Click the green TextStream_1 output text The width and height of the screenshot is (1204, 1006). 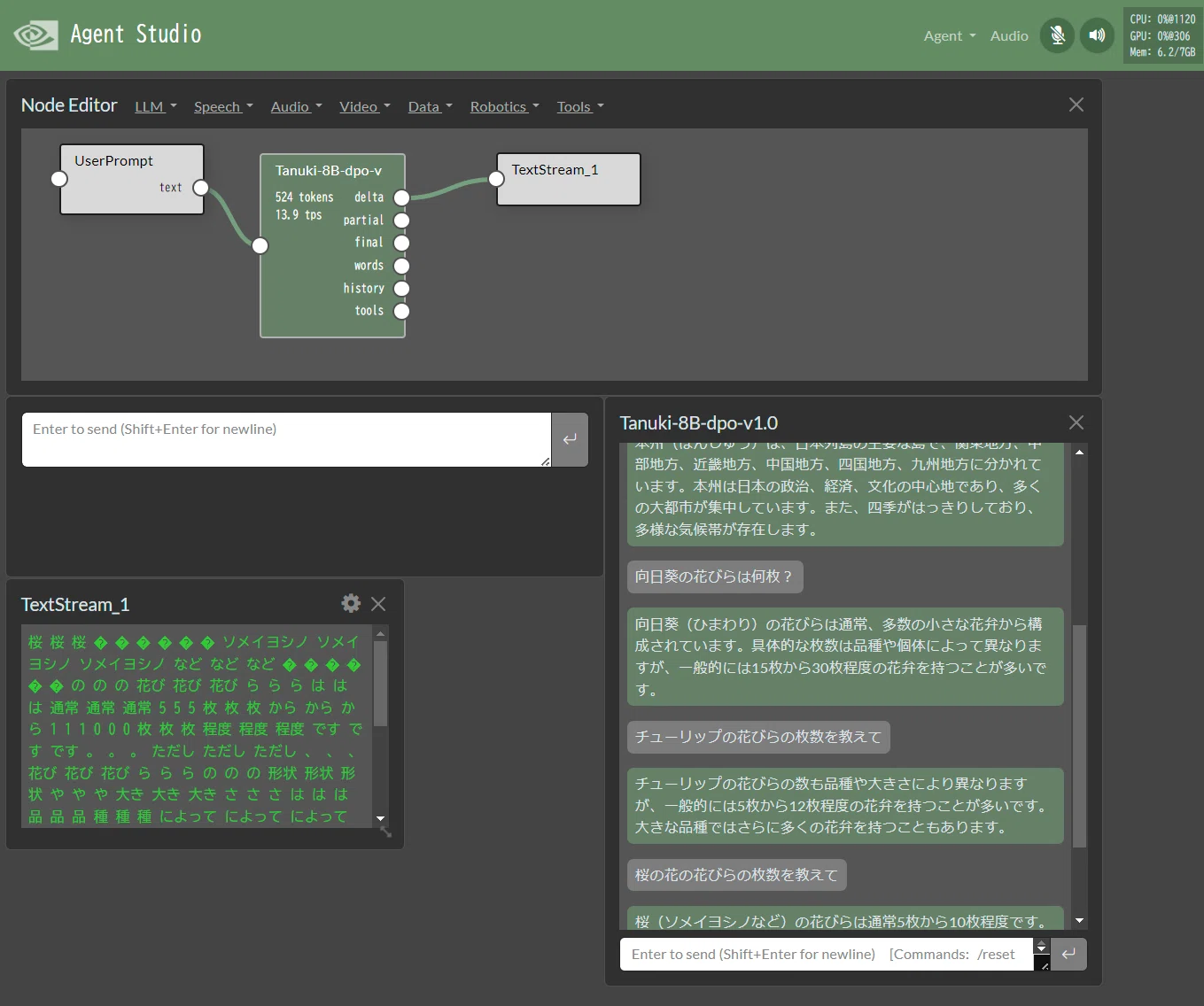point(195,728)
